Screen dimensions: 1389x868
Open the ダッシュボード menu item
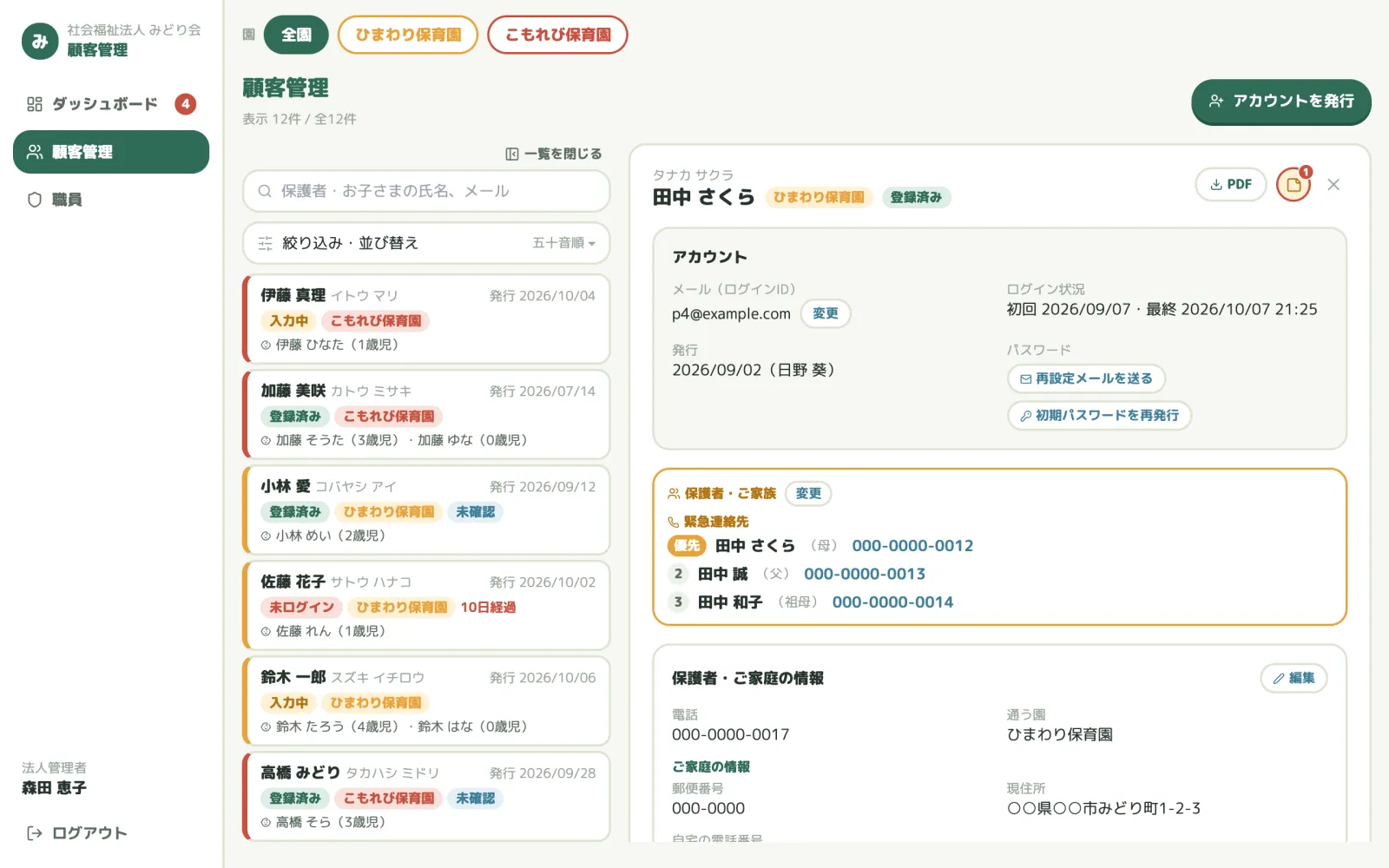[x=111, y=104]
